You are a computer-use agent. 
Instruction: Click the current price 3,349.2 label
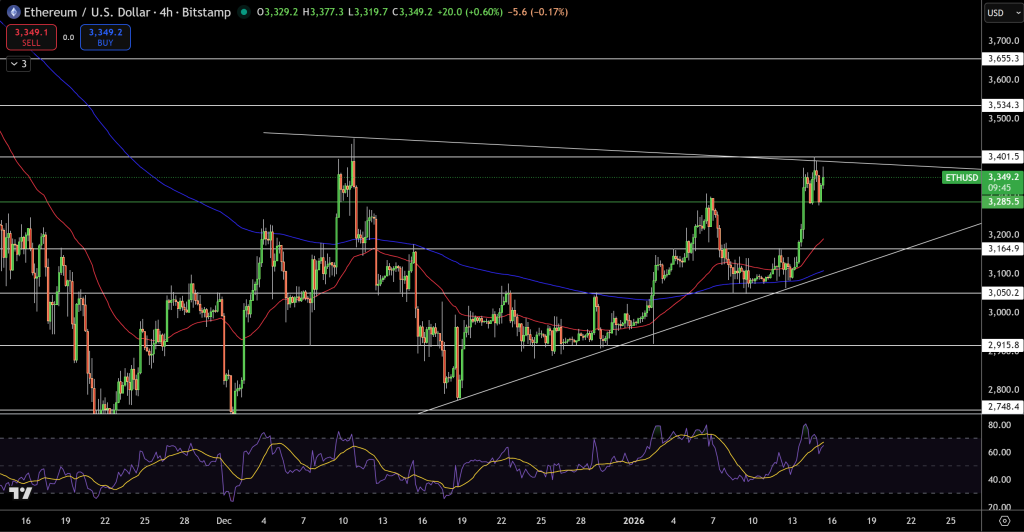(1002, 177)
